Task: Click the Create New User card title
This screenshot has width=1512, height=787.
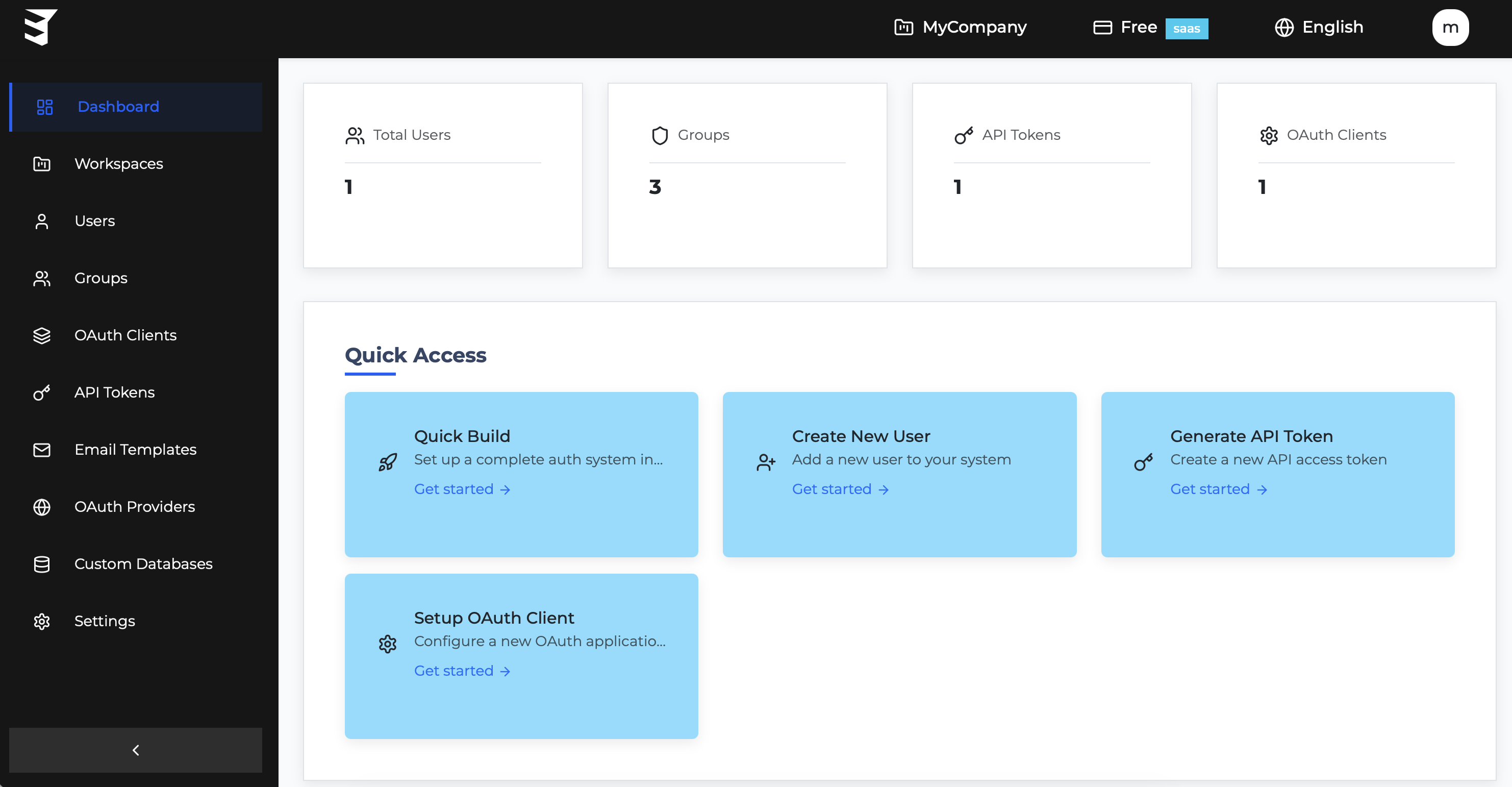Action: point(861,436)
